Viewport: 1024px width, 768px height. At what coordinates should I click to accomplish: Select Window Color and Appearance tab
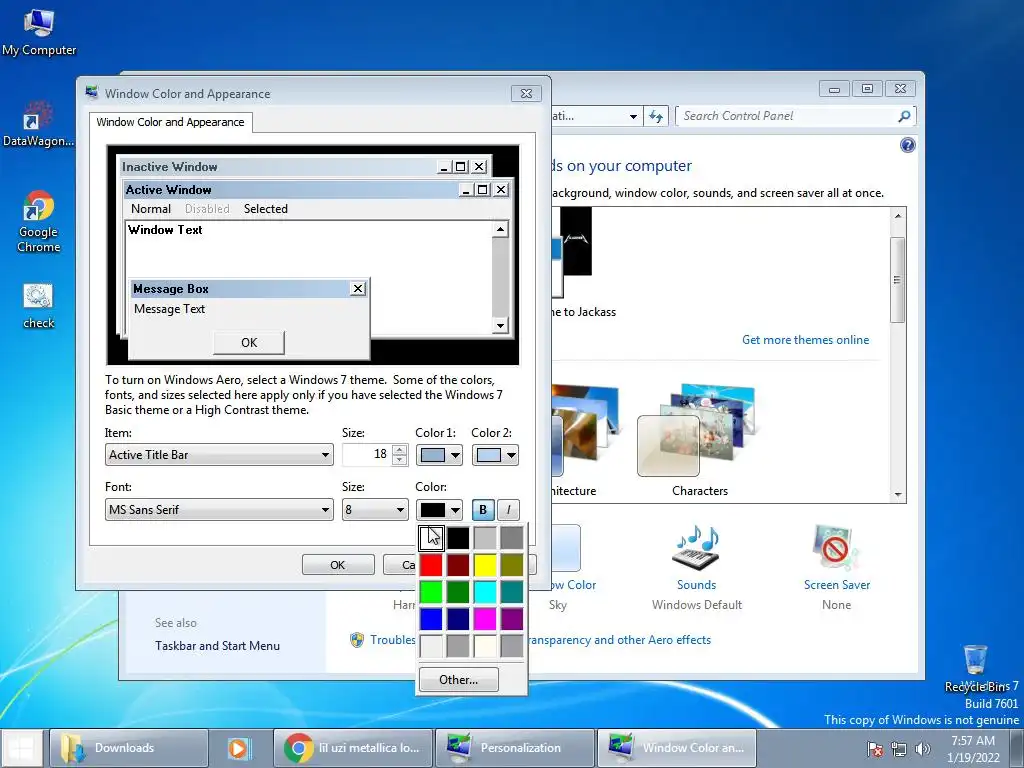(x=170, y=122)
